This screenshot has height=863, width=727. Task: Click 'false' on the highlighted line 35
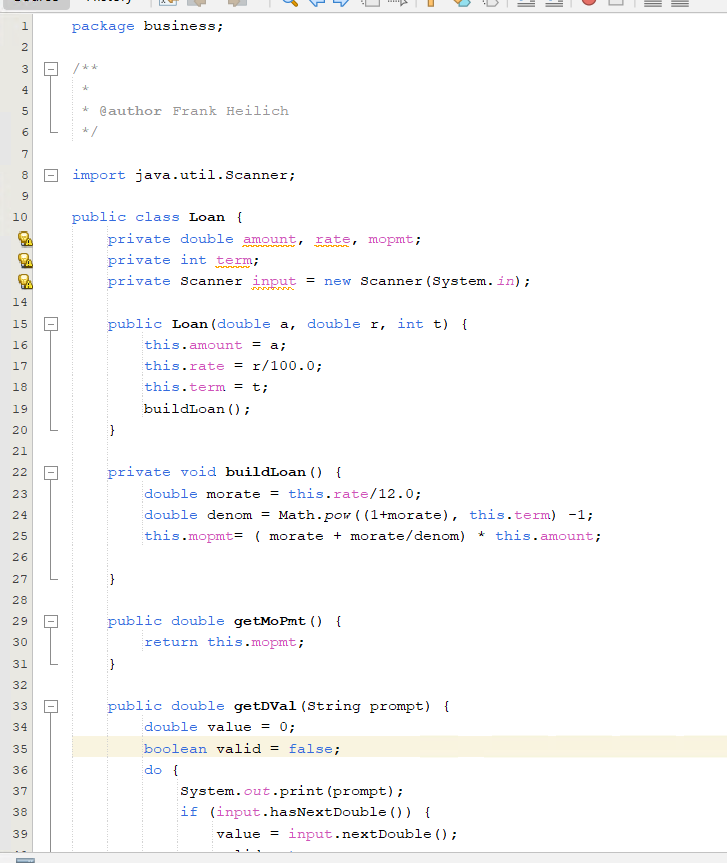[310, 749]
